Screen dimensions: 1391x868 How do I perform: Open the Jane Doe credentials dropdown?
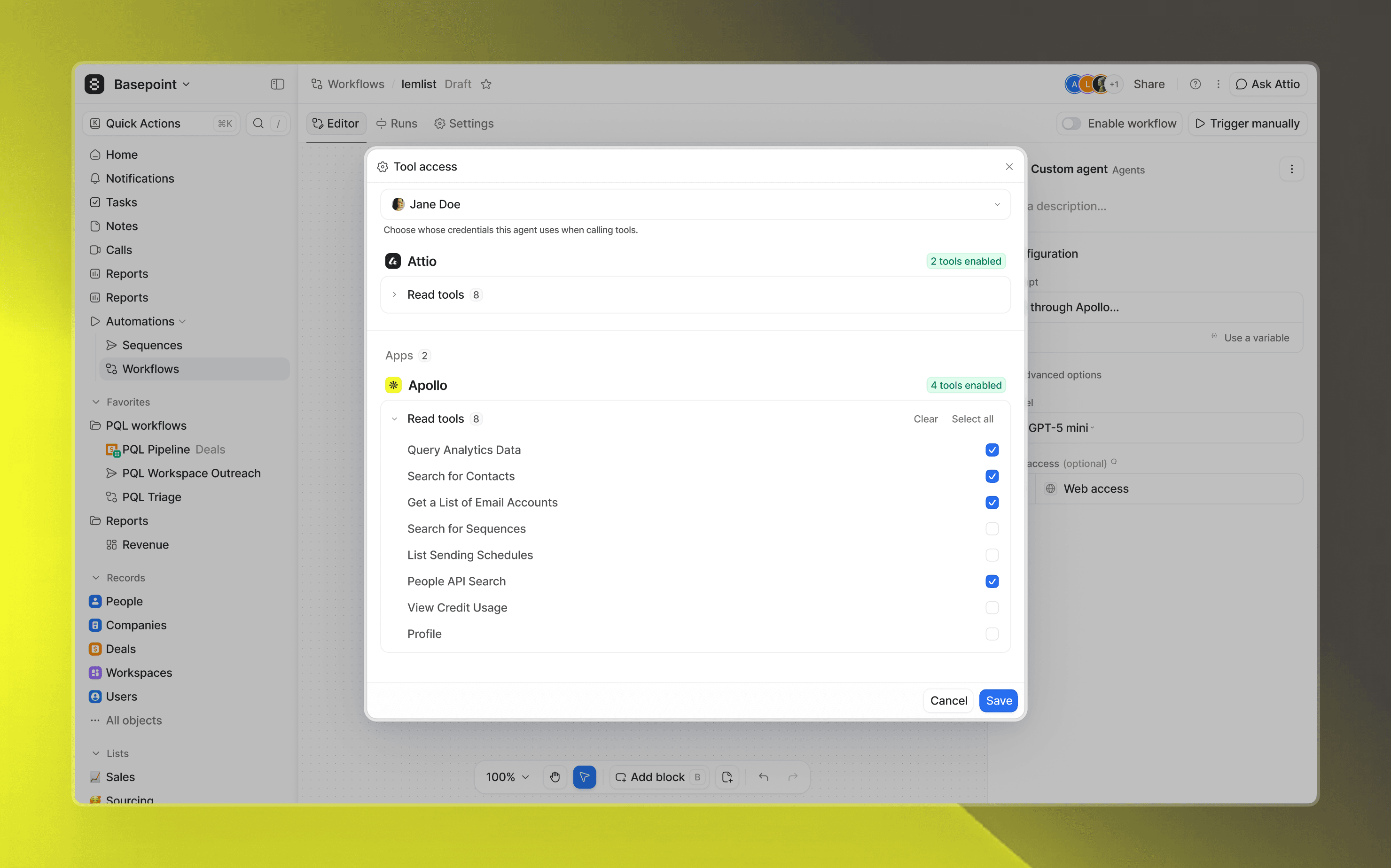(695, 204)
